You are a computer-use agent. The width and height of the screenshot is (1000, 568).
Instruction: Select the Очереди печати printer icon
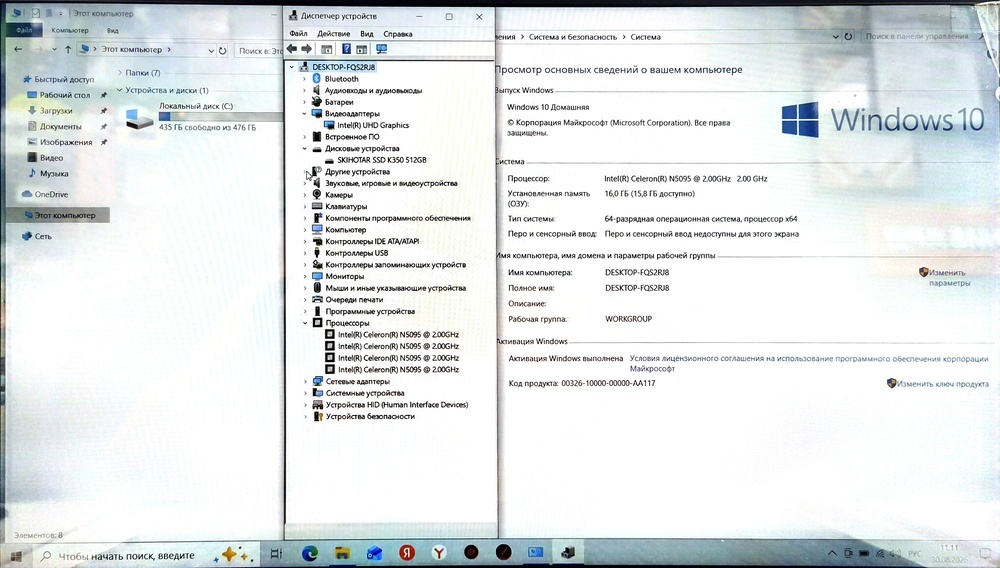pyautogui.click(x=317, y=300)
